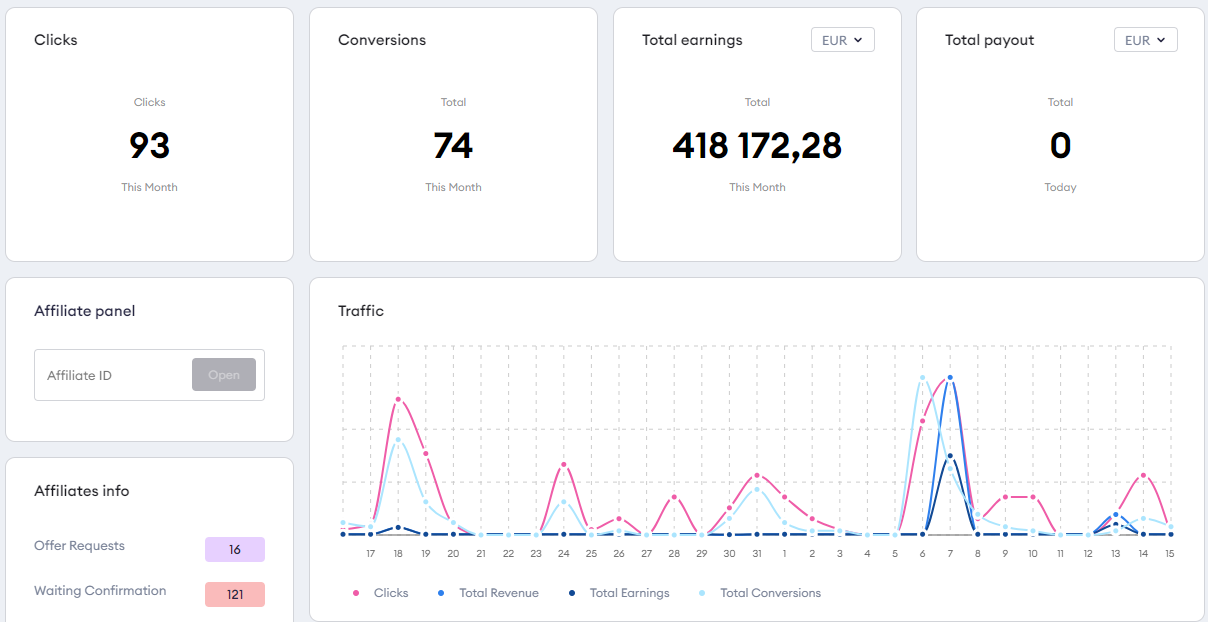Click the red 121 Waiting Confirmation badge
This screenshot has width=1208, height=622.
coord(235,594)
